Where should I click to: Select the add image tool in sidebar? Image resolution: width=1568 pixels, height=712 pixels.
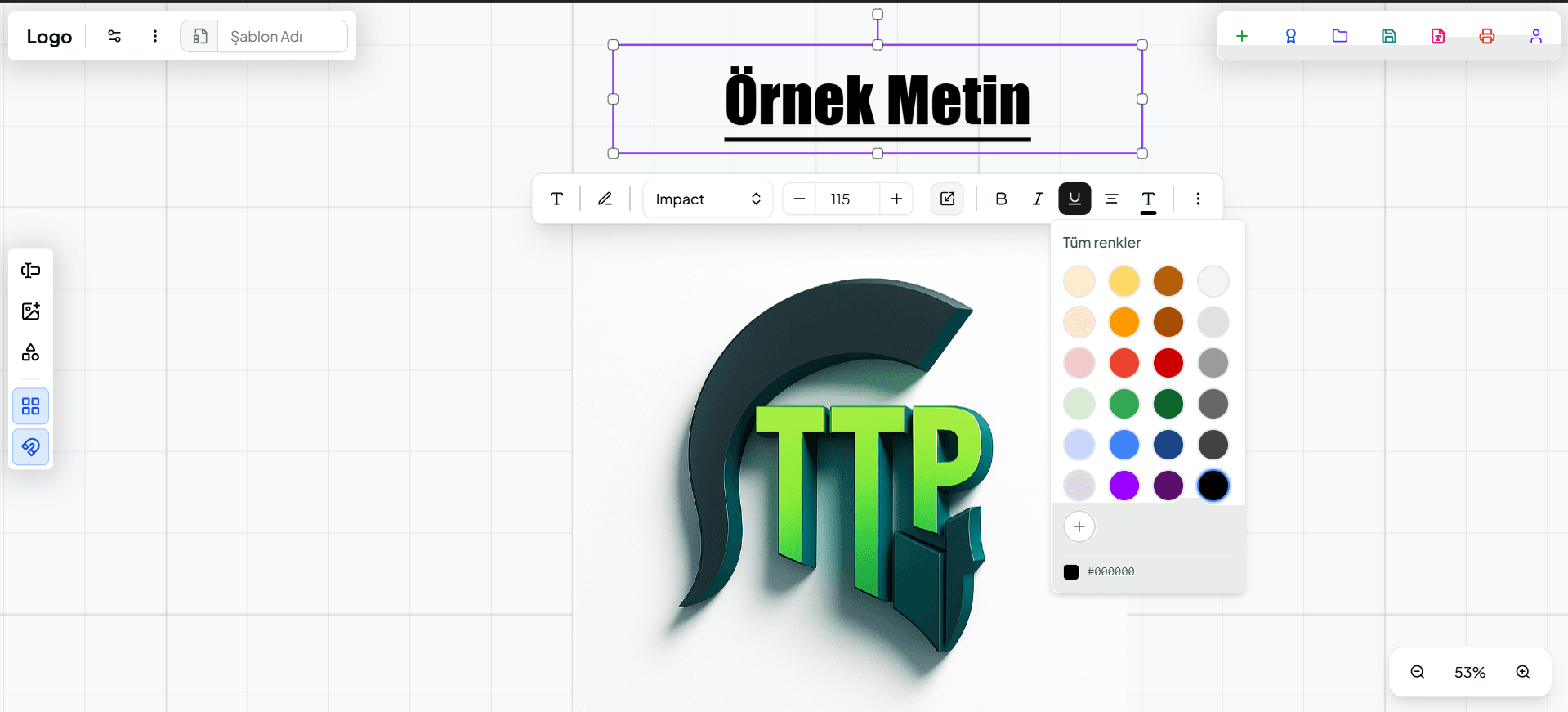click(31, 311)
